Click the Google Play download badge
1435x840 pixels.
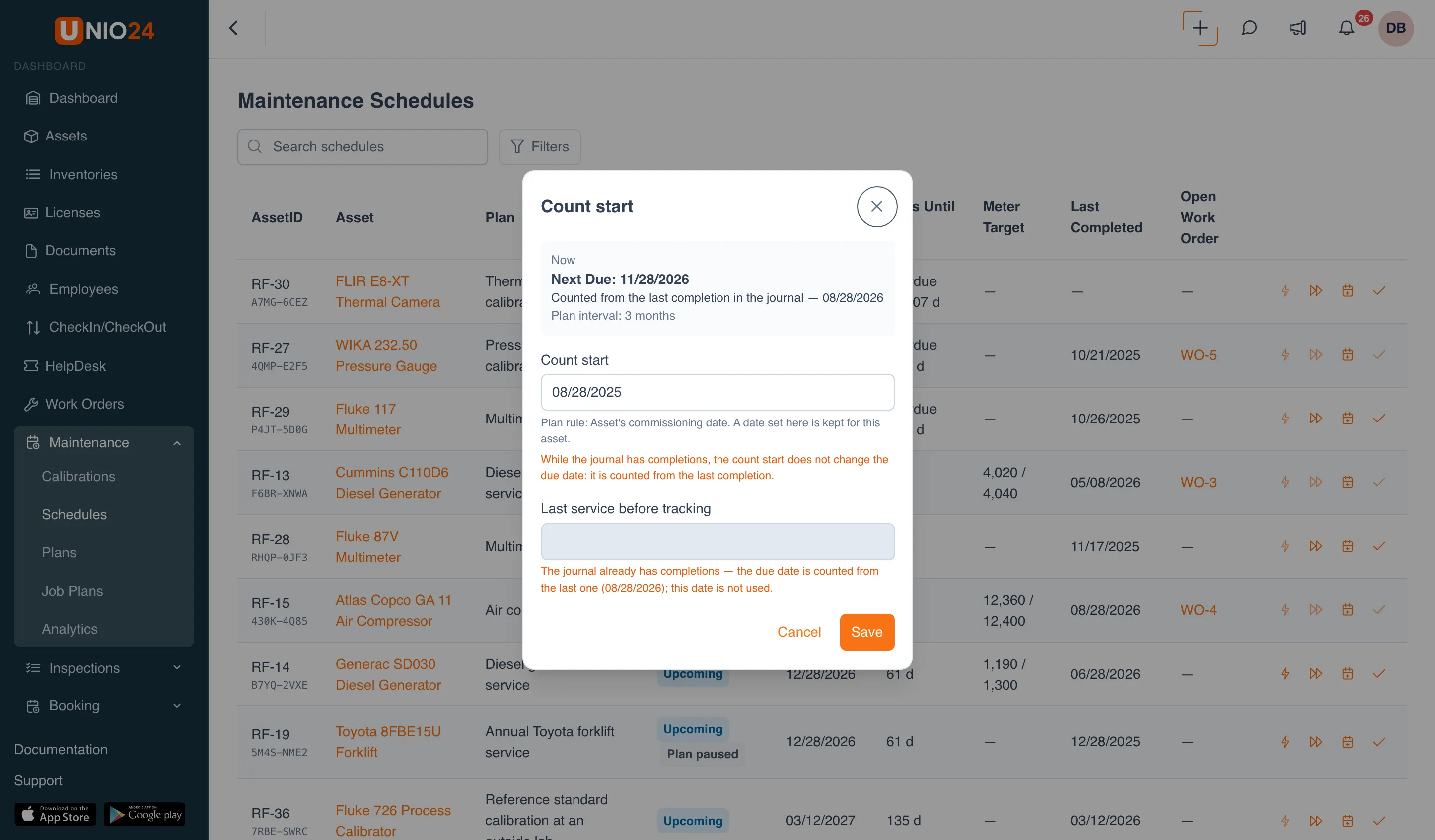[x=144, y=815]
